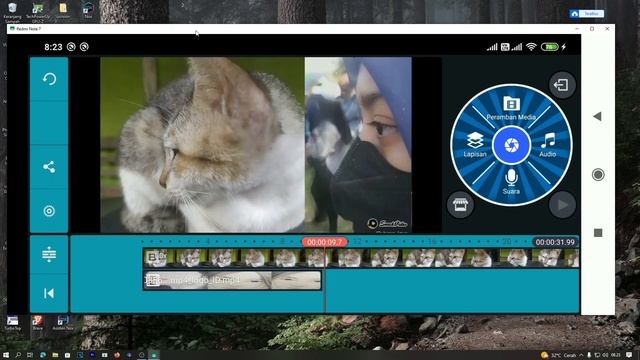Image resolution: width=640 pixels, height=360 pixels.
Task: Click the mirrored window's taskbar button
Action: 154,355
